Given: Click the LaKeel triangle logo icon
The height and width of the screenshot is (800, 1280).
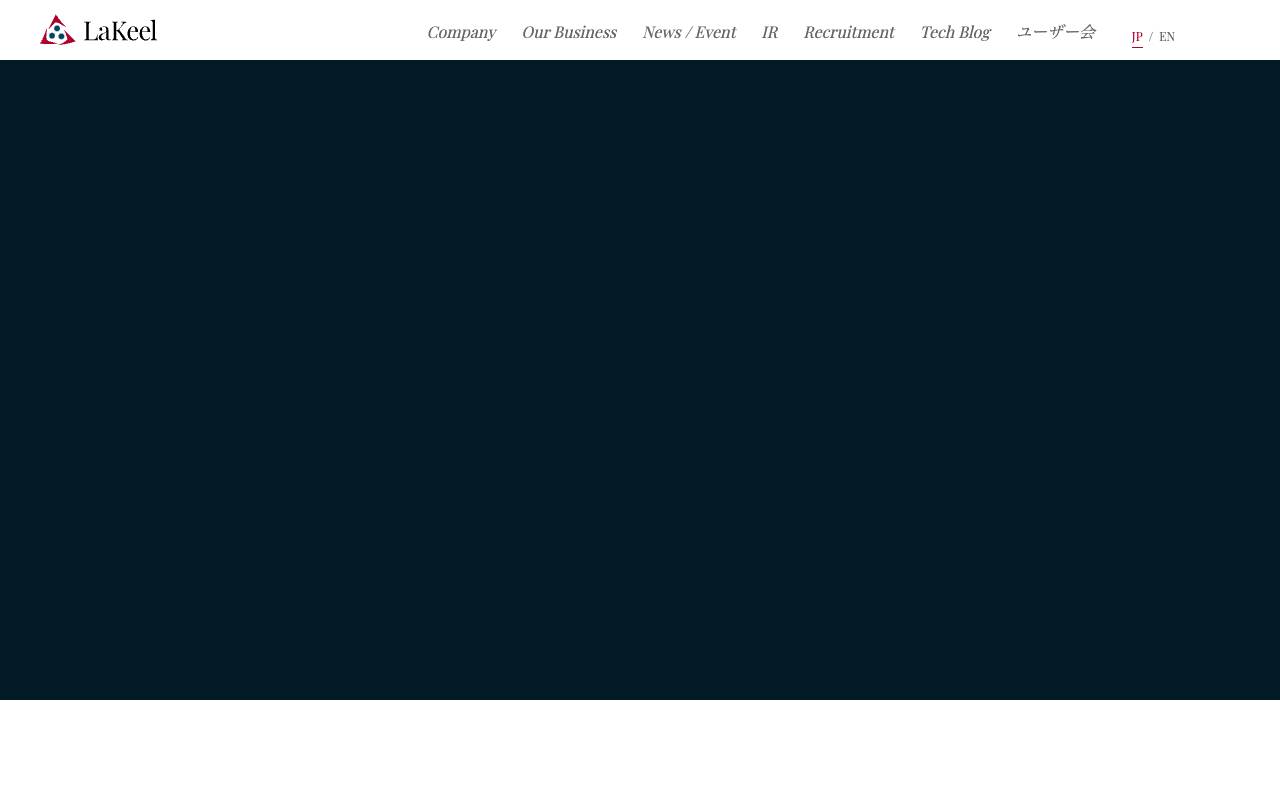Looking at the screenshot, I should coord(57,30).
